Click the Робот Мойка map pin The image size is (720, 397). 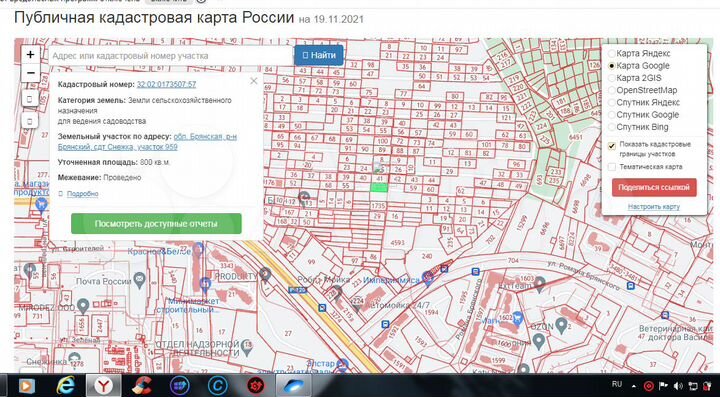click(337, 292)
